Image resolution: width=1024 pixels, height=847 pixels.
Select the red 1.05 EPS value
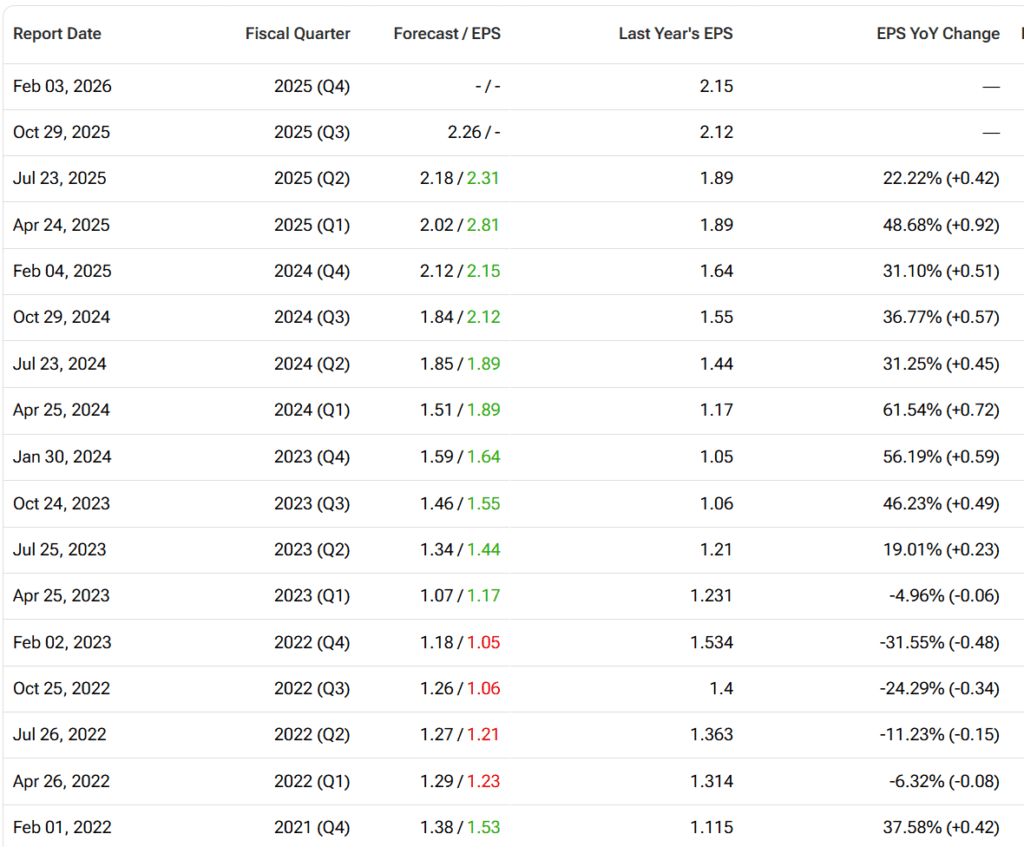click(x=483, y=642)
